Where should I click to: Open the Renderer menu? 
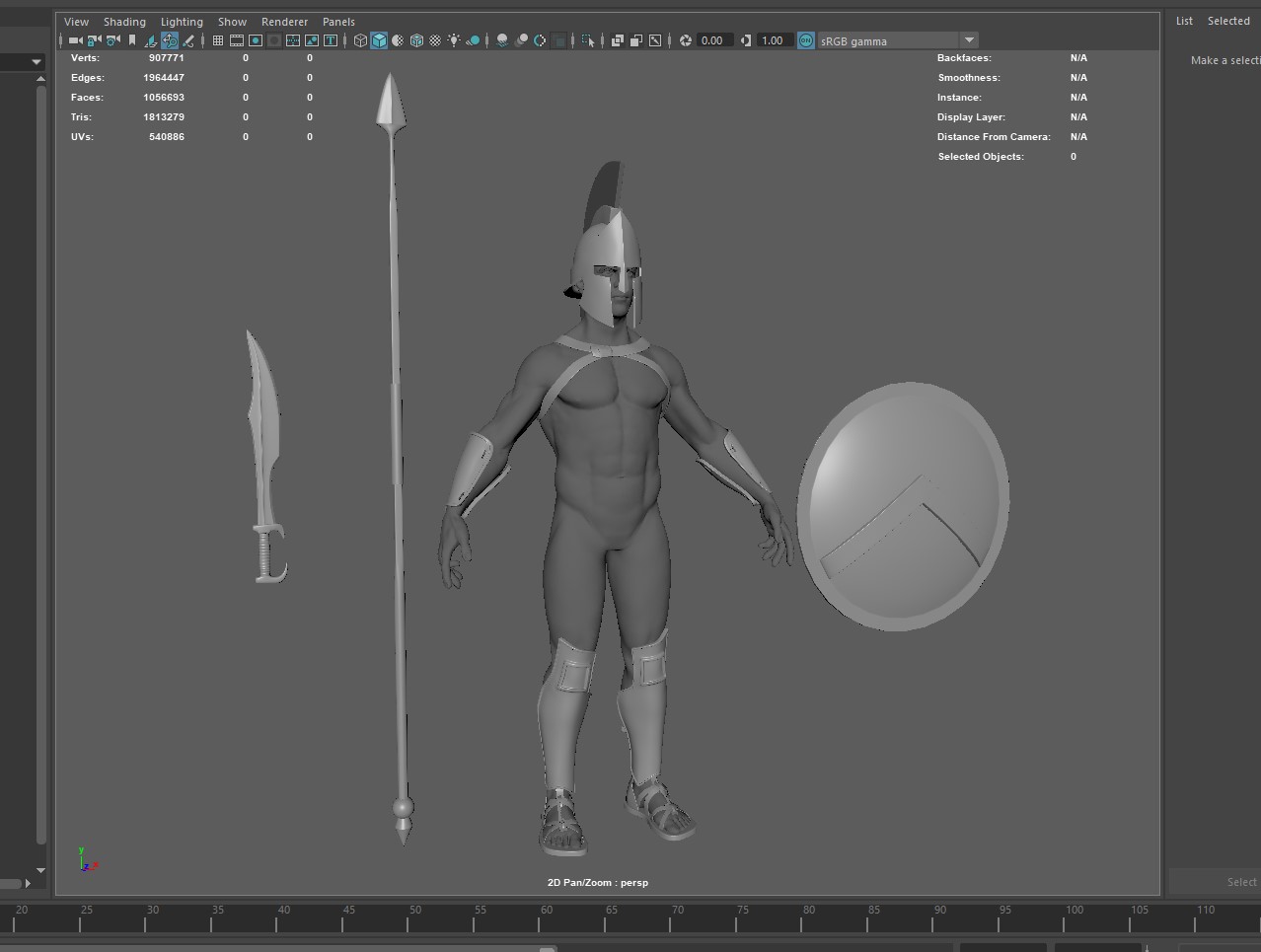(284, 22)
